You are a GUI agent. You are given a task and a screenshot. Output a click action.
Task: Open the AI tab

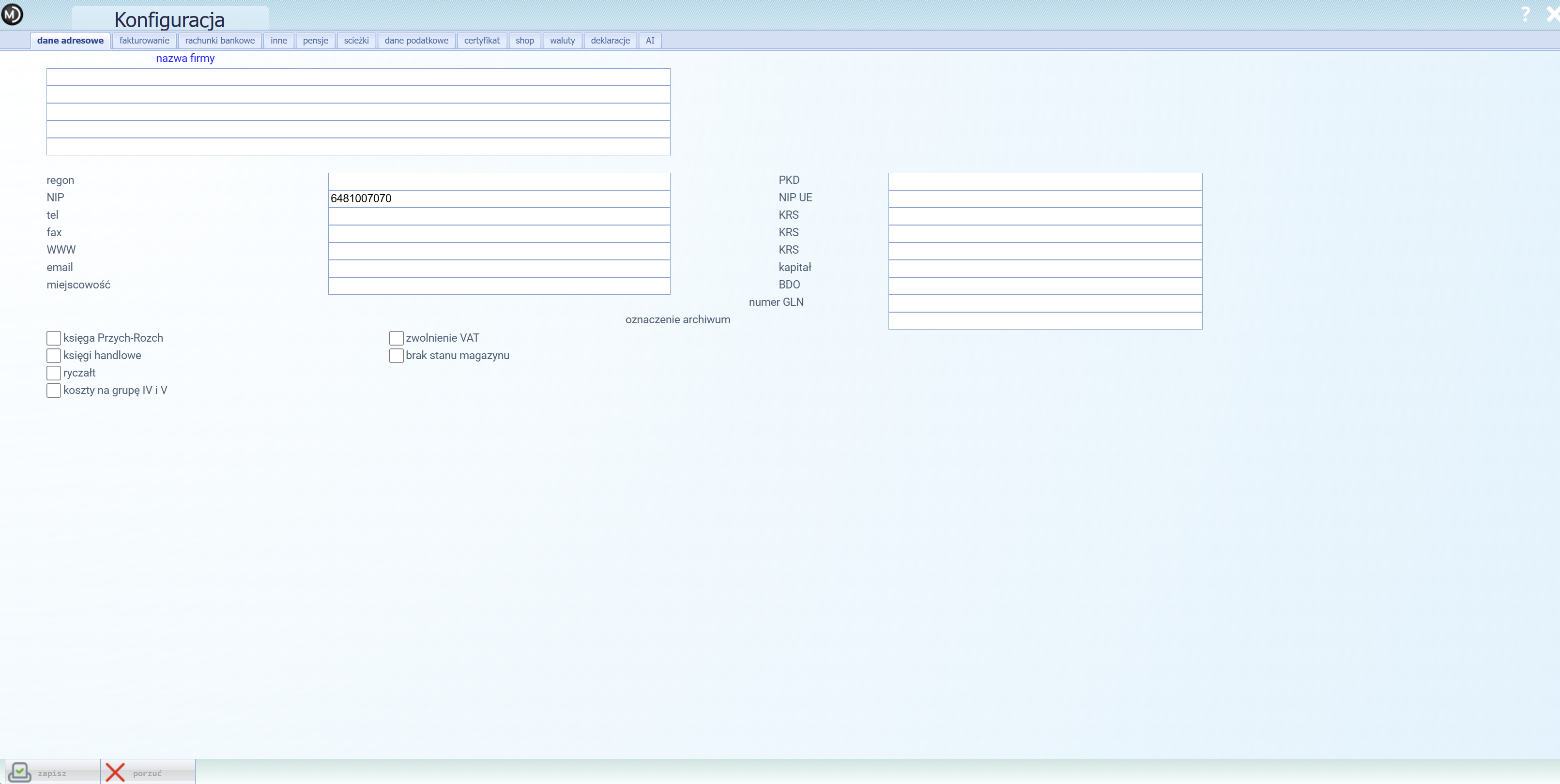pyautogui.click(x=650, y=41)
